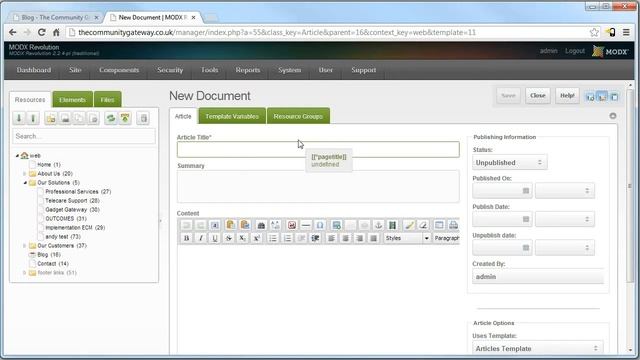The width and height of the screenshot is (640, 360).
Task: Click the Close button
Action: coord(538,96)
